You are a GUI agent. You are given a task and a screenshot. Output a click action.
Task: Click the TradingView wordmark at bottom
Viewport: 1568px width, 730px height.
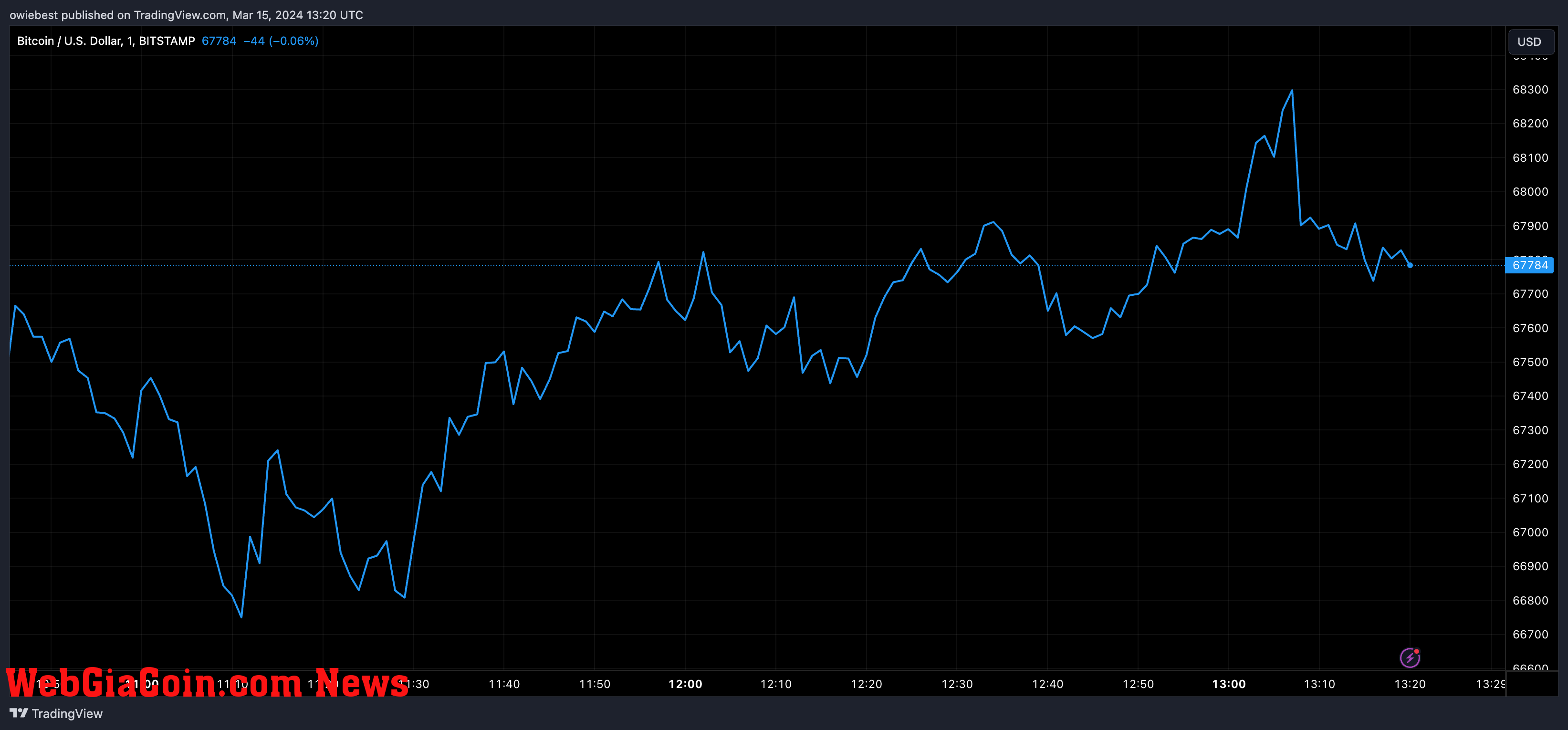[67, 714]
